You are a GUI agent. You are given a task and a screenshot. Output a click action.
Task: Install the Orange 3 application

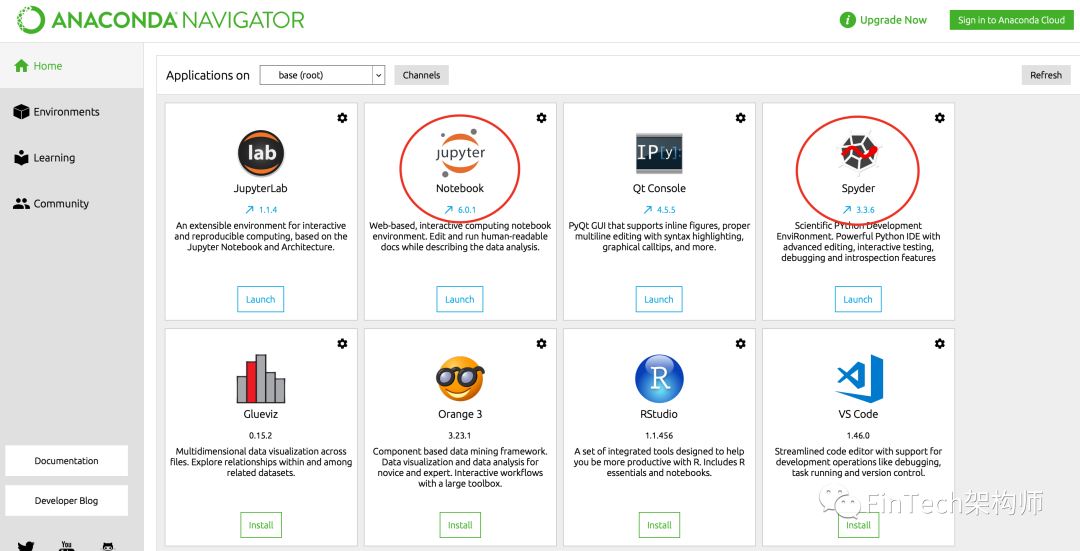[x=460, y=525]
